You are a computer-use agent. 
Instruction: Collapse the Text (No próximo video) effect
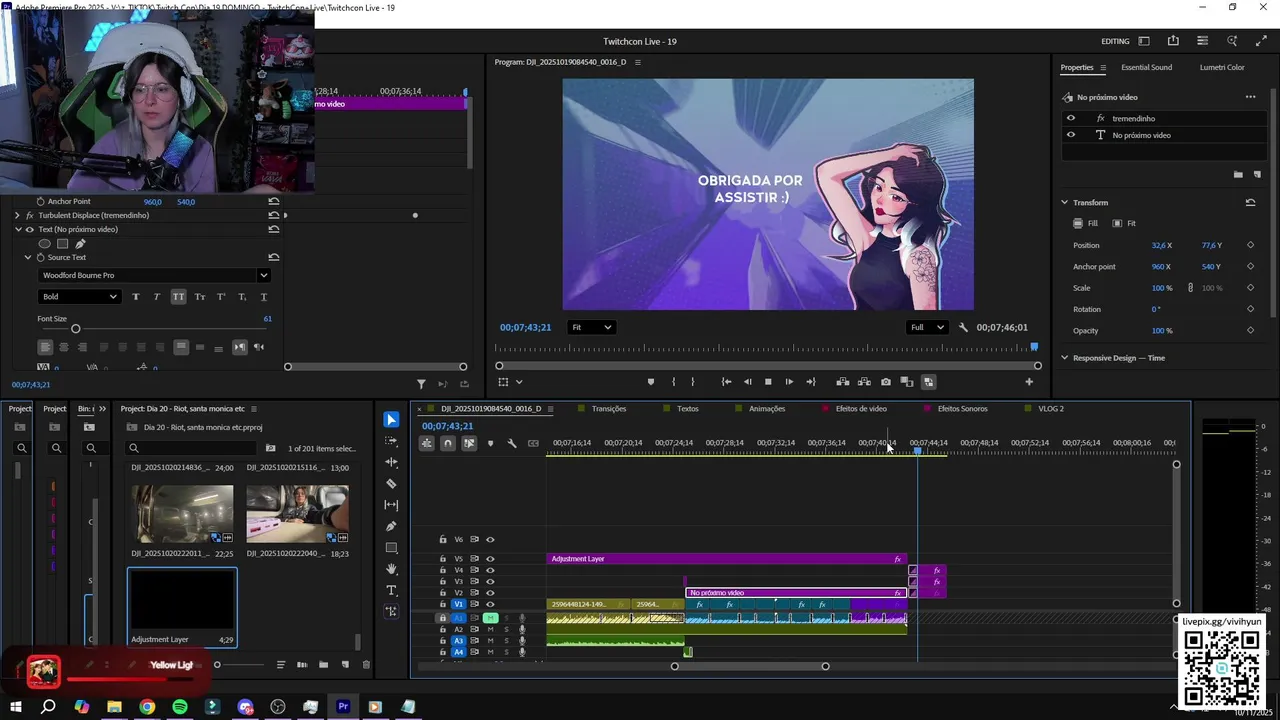tap(17, 229)
